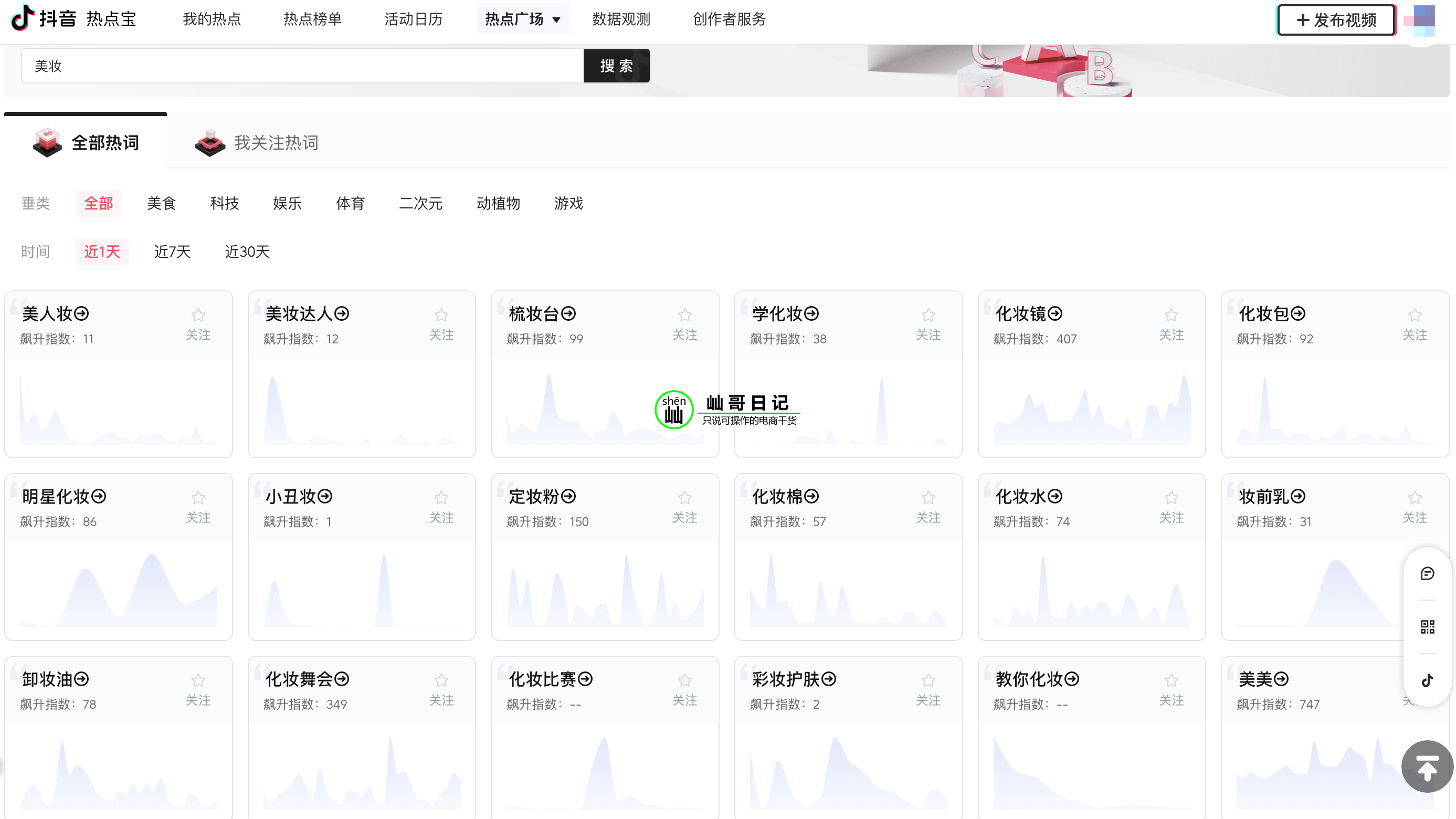Star the 化妆水 hot word
This screenshot has width=1456, height=819.
tap(1171, 498)
